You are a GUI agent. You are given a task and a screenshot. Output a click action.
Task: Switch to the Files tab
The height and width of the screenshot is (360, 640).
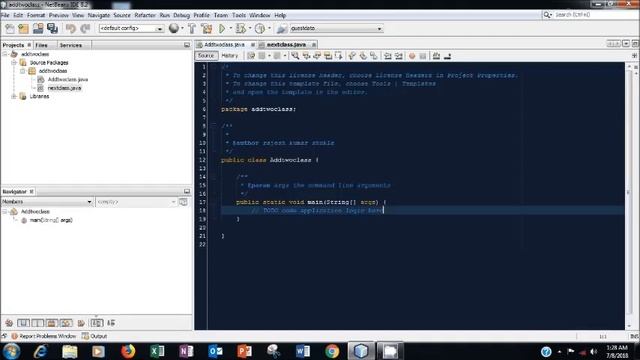click(x=42, y=45)
